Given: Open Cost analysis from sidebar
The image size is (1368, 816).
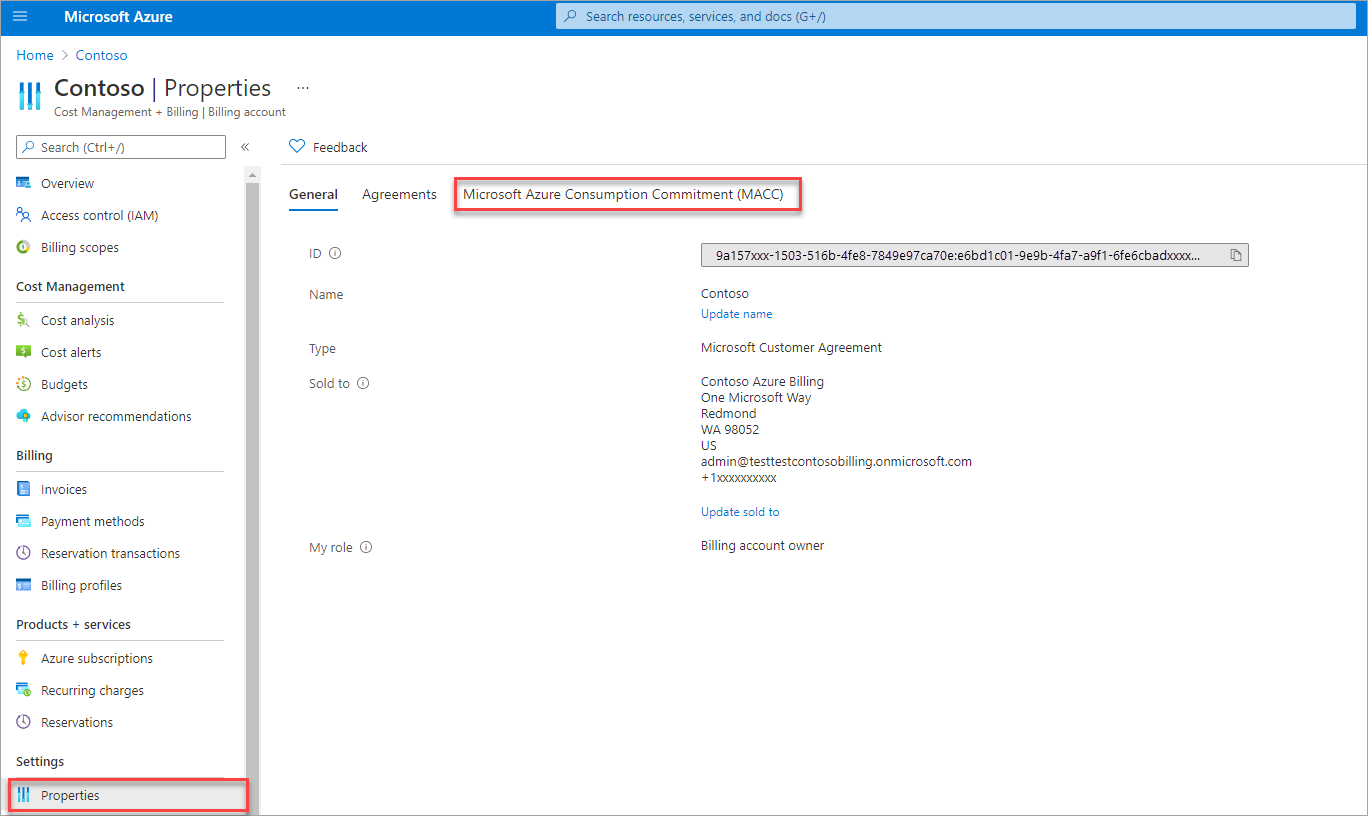Looking at the screenshot, I should point(77,321).
